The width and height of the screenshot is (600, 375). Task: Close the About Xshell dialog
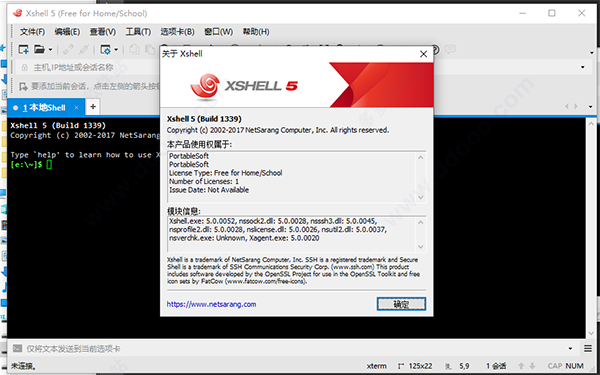423,54
